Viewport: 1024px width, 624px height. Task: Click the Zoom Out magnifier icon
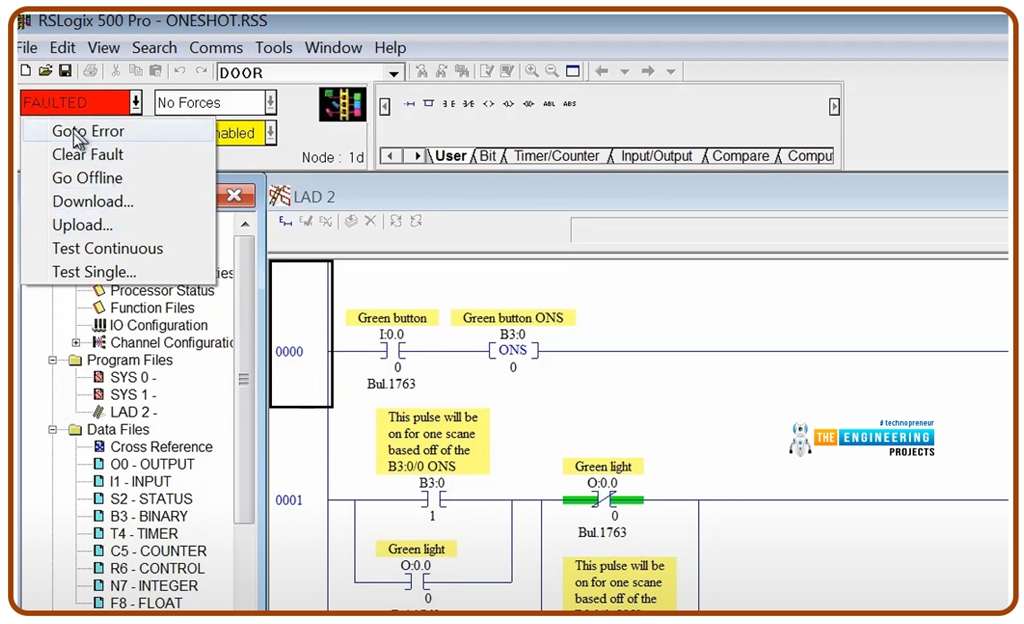551,71
